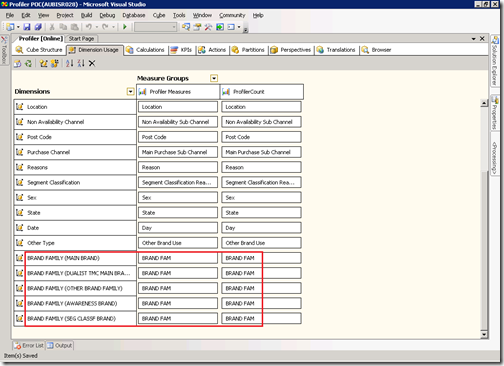504x366 pixels.
Task: Expand the Redo history dropdown arrow
Action: (x=114, y=27)
